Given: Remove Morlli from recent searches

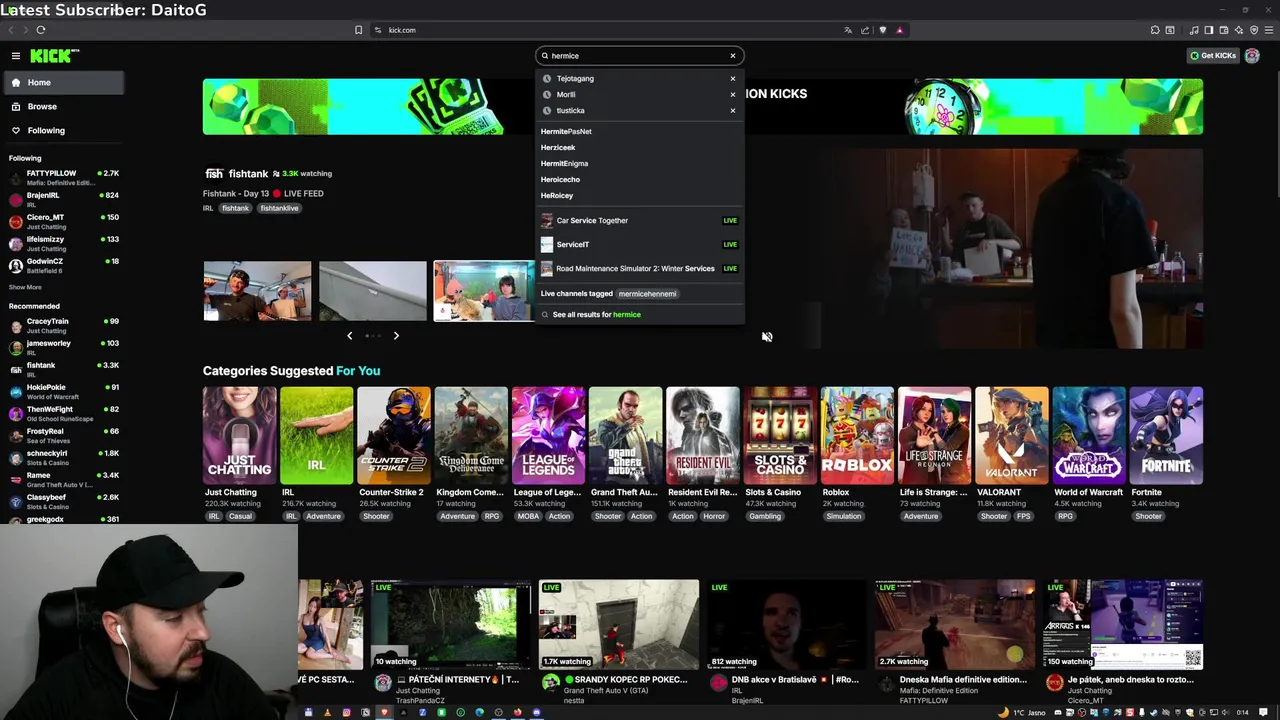Looking at the screenshot, I should 733,94.
